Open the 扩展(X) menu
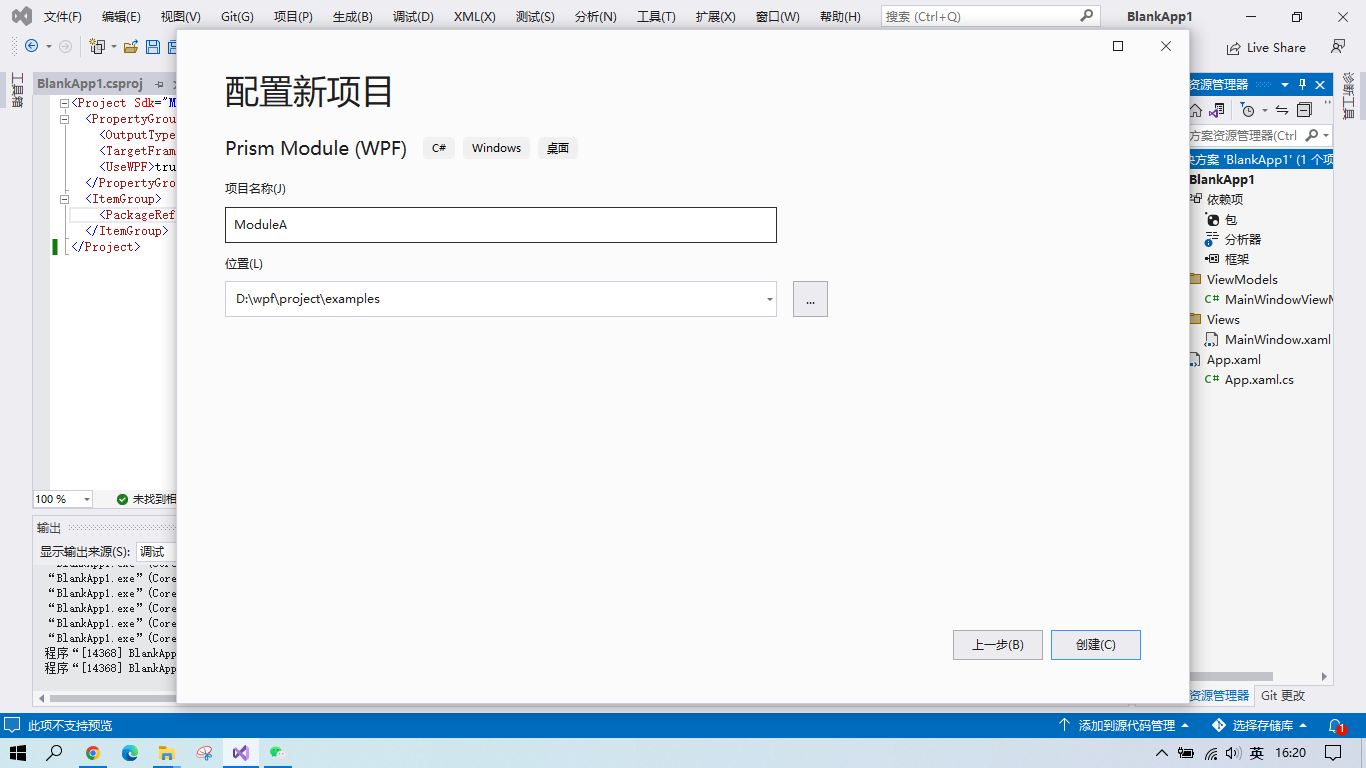The height and width of the screenshot is (768, 1366). (x=715, y=17)
